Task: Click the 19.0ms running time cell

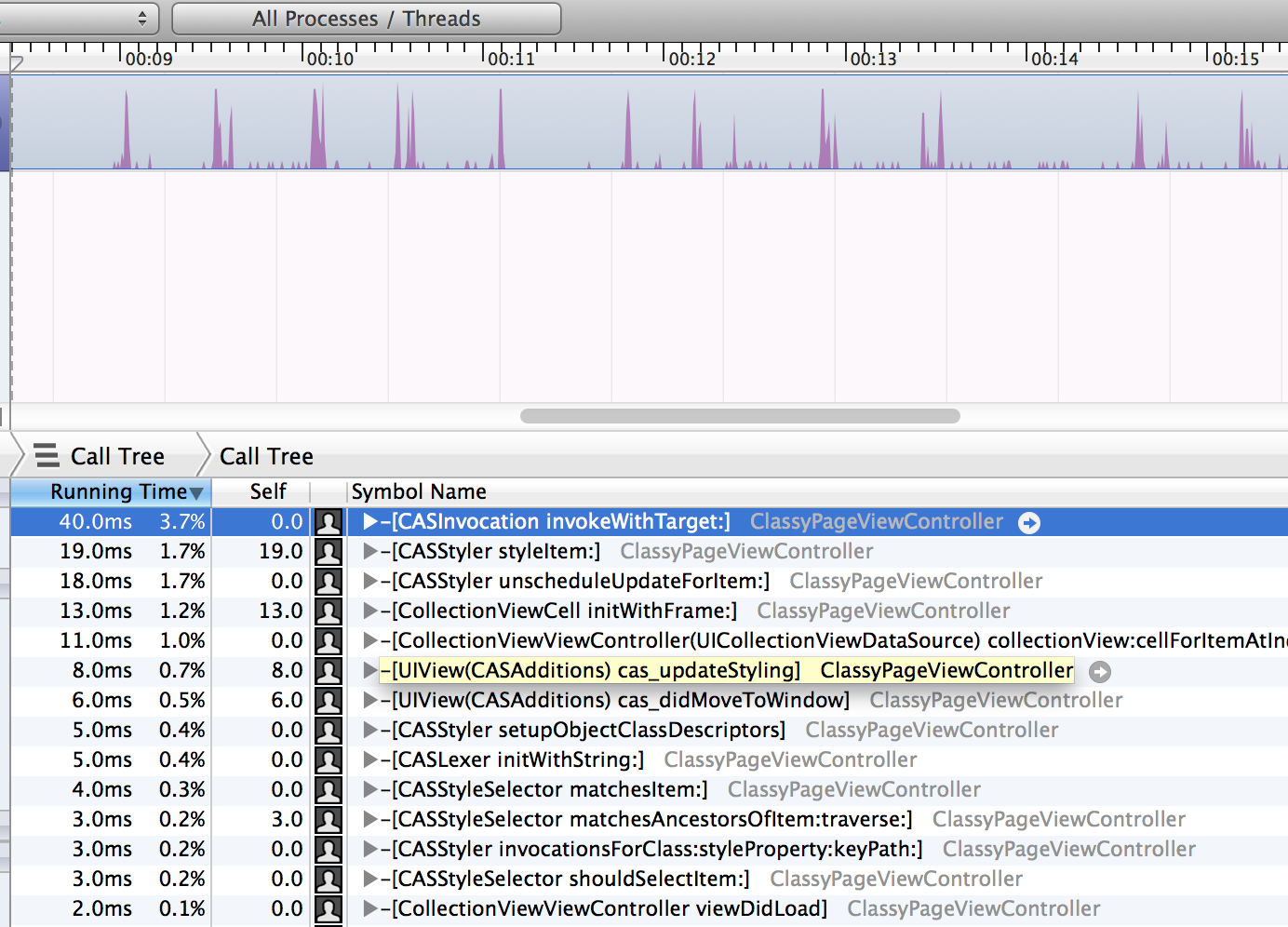Action: pos(96,551)
